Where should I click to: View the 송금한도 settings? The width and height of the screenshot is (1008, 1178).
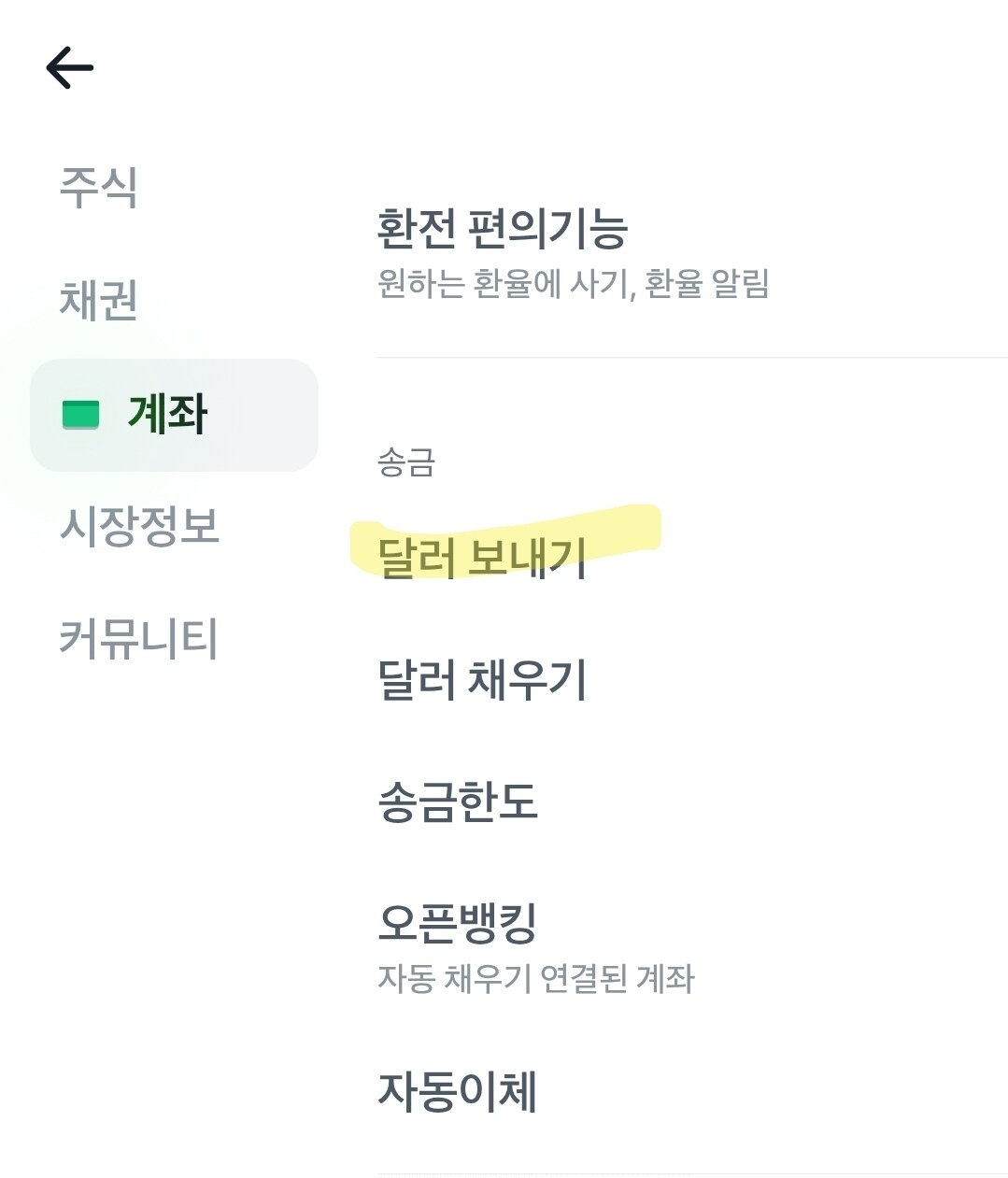458,801
